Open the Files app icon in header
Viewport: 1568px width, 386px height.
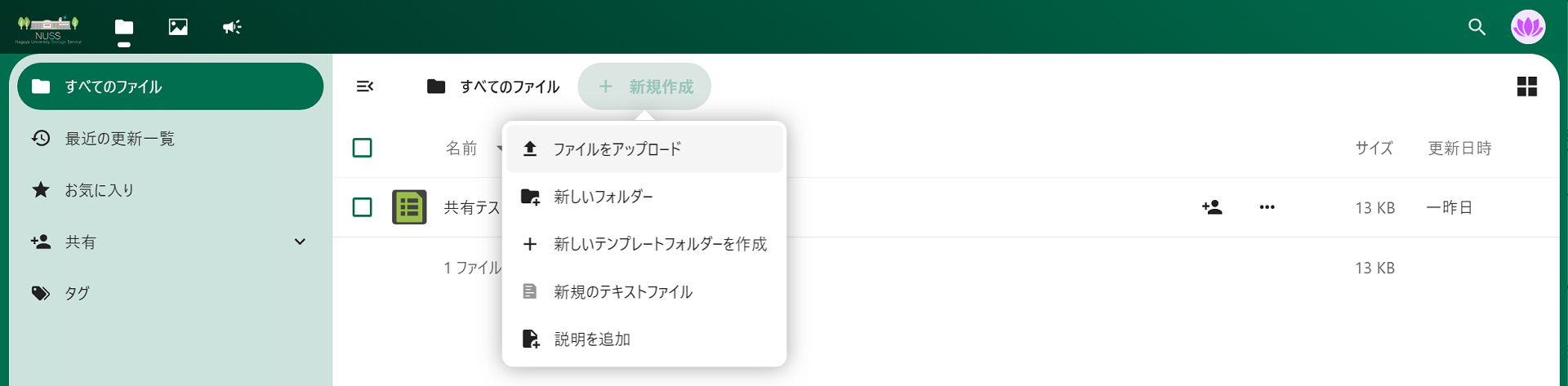tap(124, 27)
